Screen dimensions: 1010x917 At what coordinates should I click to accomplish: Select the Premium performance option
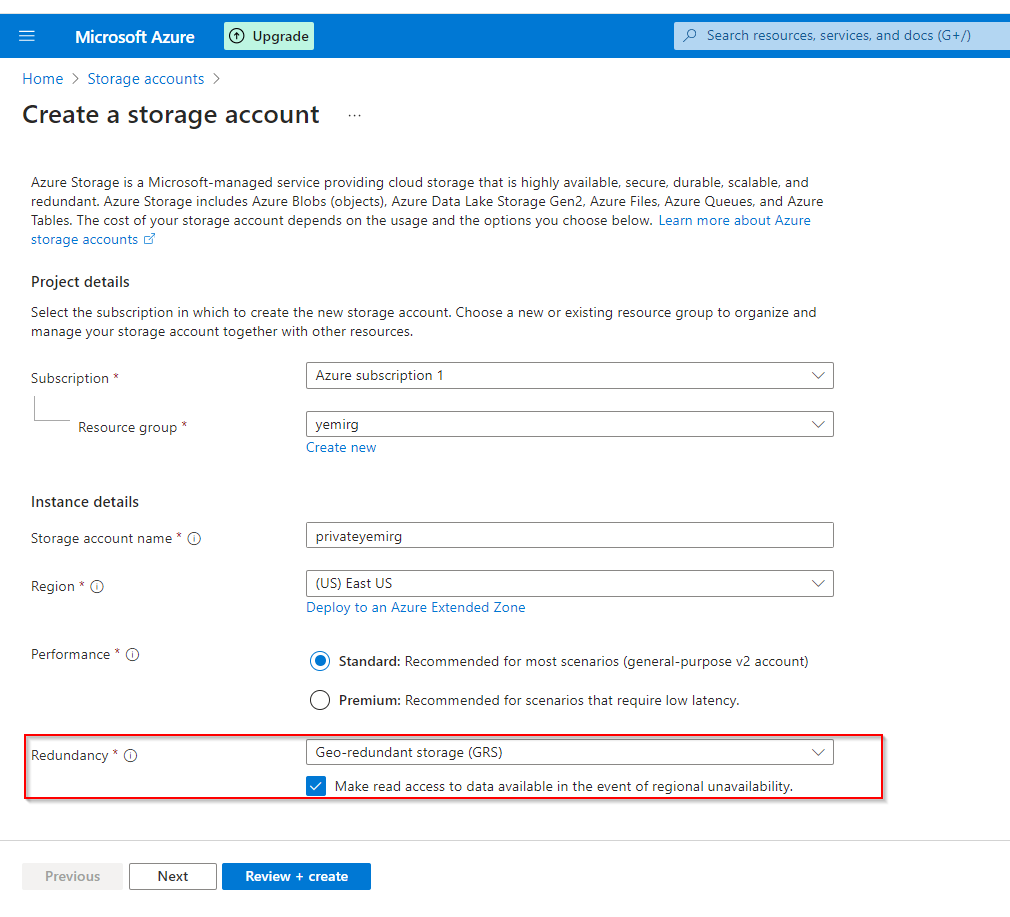tap(320, 700)
